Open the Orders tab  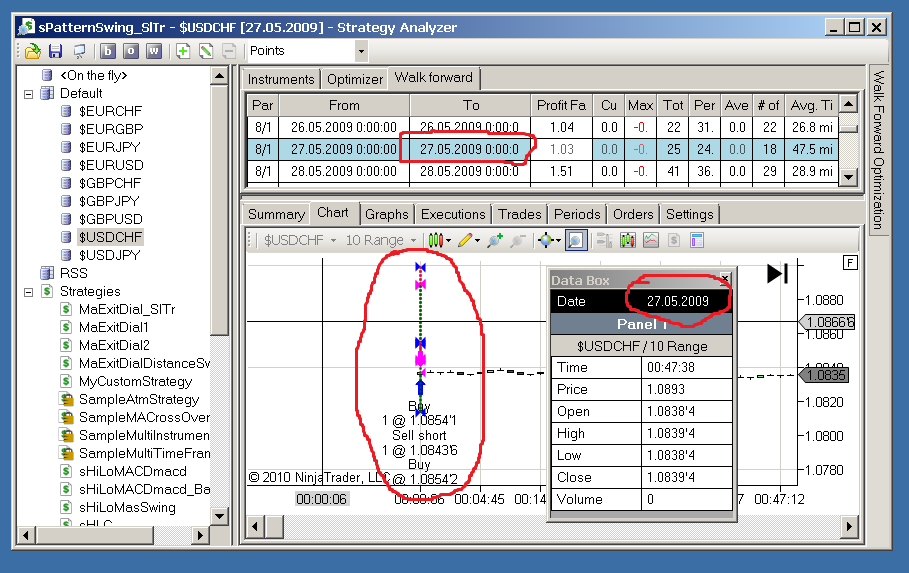633,215
